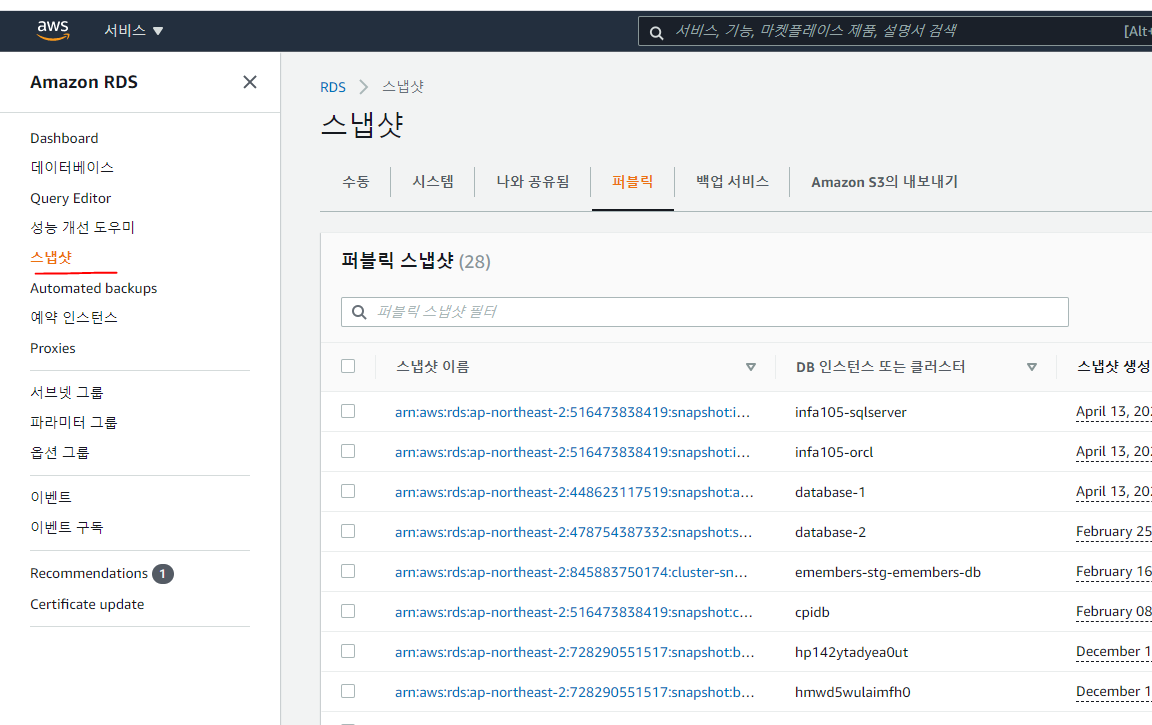Screen dimensions: 1152x725
Task: Select the 퍼블릭 tab
Action: pyautogui.click(x=633, y=181)
